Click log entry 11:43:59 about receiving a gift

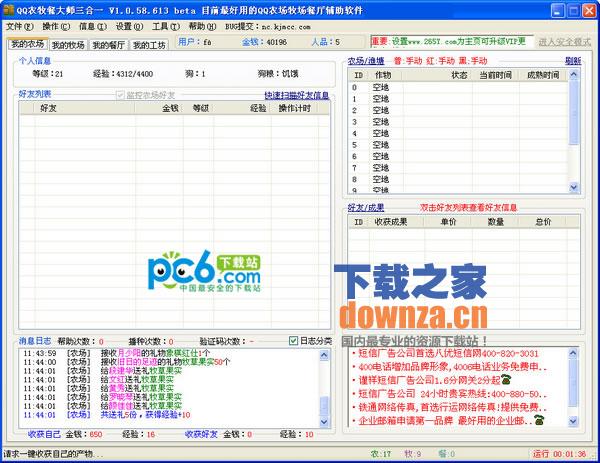click(117, 353)
